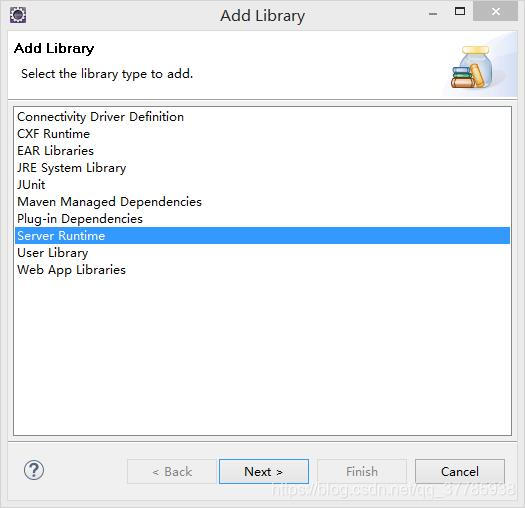The image size is (525, 508).
Task: Maximize the Add Library window
Action: (460, 12)
